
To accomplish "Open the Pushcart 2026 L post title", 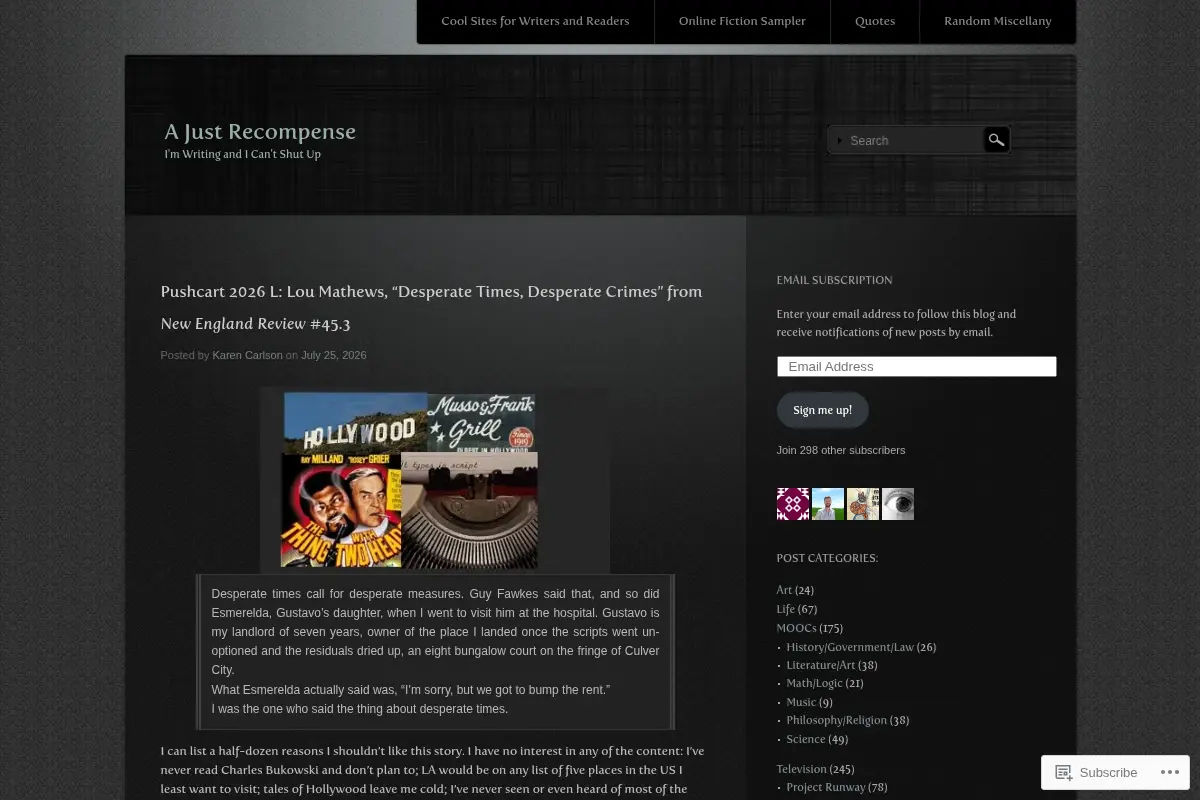I will (432, 307).
